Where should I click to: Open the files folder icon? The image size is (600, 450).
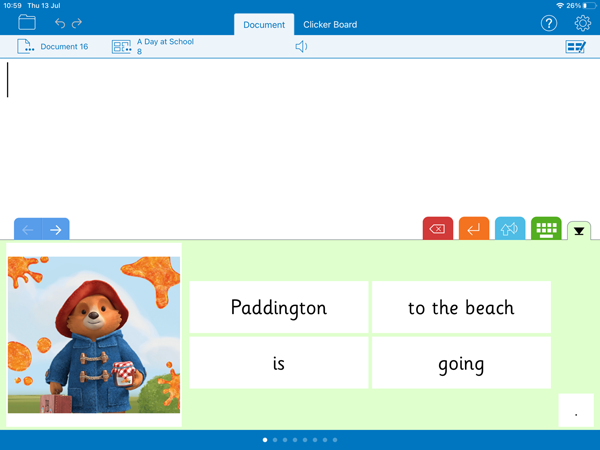coord(27,23)
